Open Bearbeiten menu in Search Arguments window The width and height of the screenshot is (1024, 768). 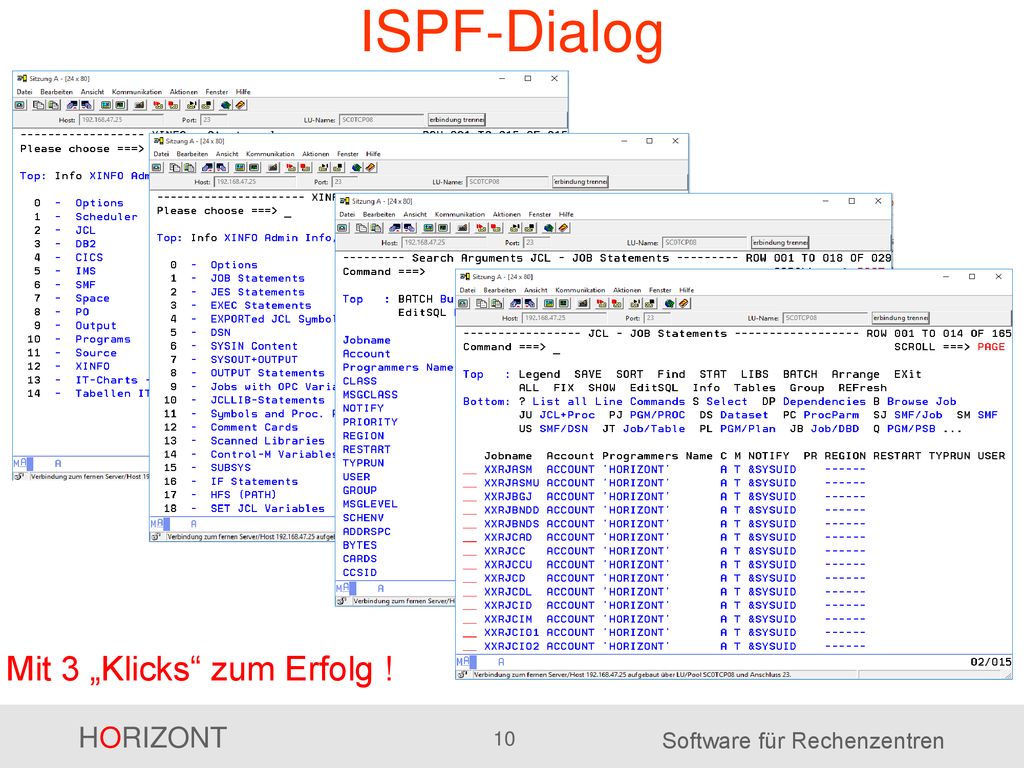pyautogui.click(x=379, y=214)
